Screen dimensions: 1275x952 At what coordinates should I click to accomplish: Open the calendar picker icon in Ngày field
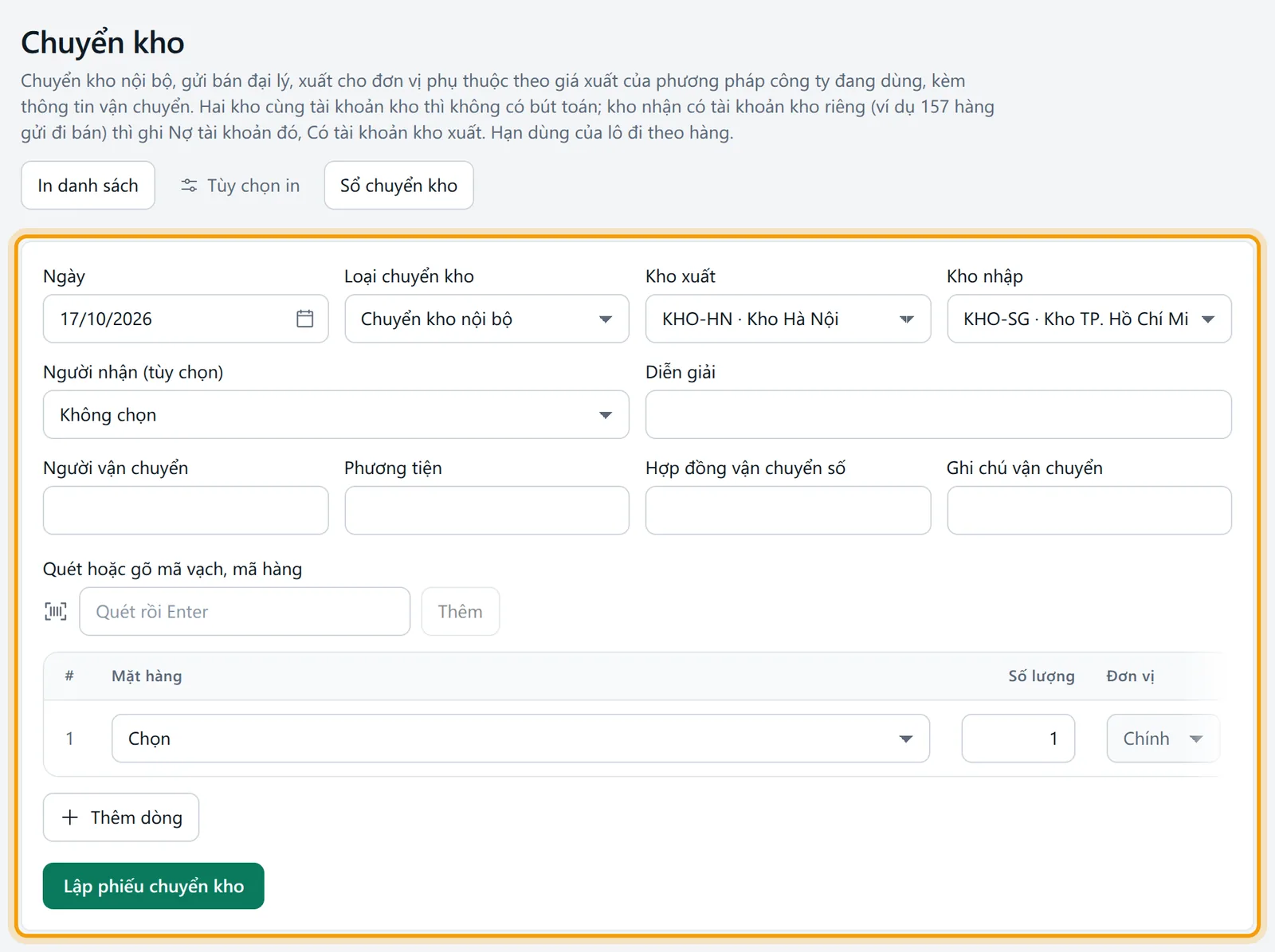tap(304, 319)
